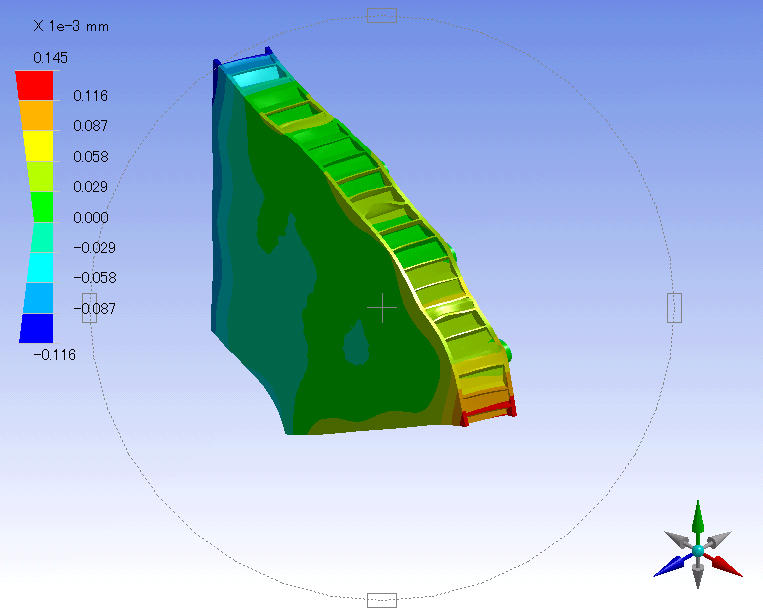Image resolution: width=763 pixels, height=615 pixels.
Task: Click the left rotation handle of the view circle
Action: (x=90, y=308)
